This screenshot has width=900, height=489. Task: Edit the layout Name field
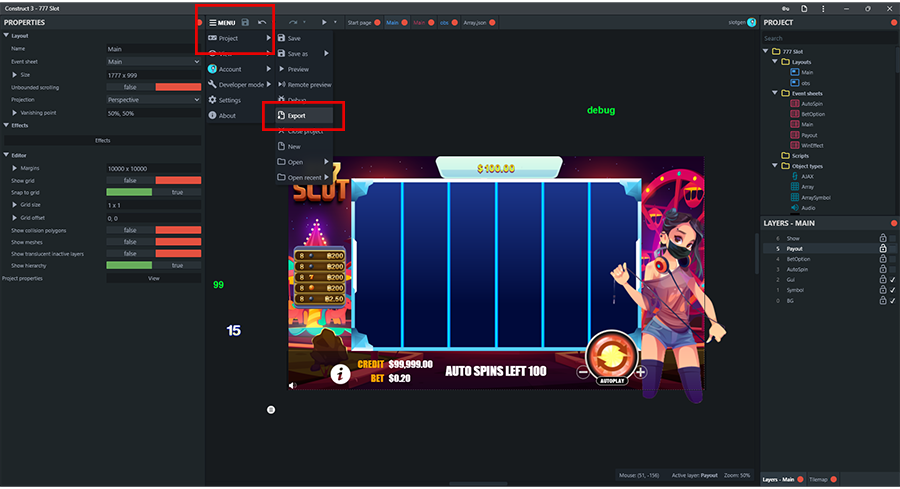tap(154, 49)
